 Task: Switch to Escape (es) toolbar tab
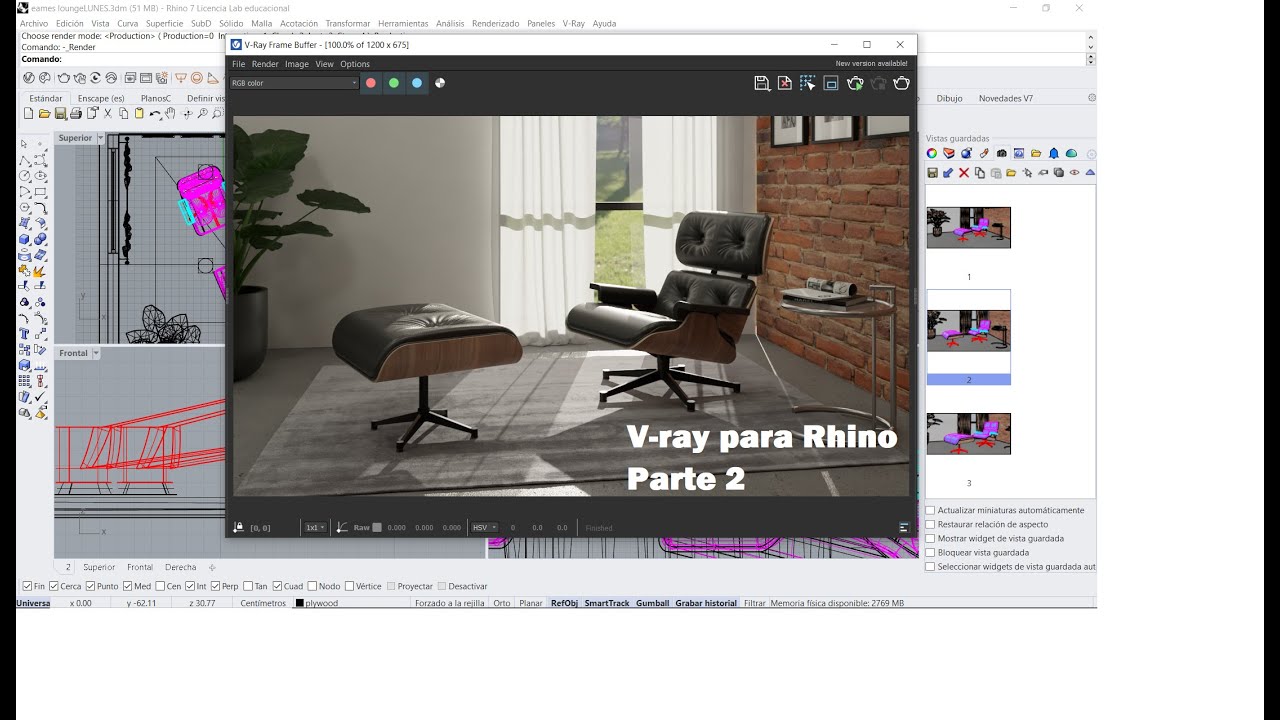point(101,98)
